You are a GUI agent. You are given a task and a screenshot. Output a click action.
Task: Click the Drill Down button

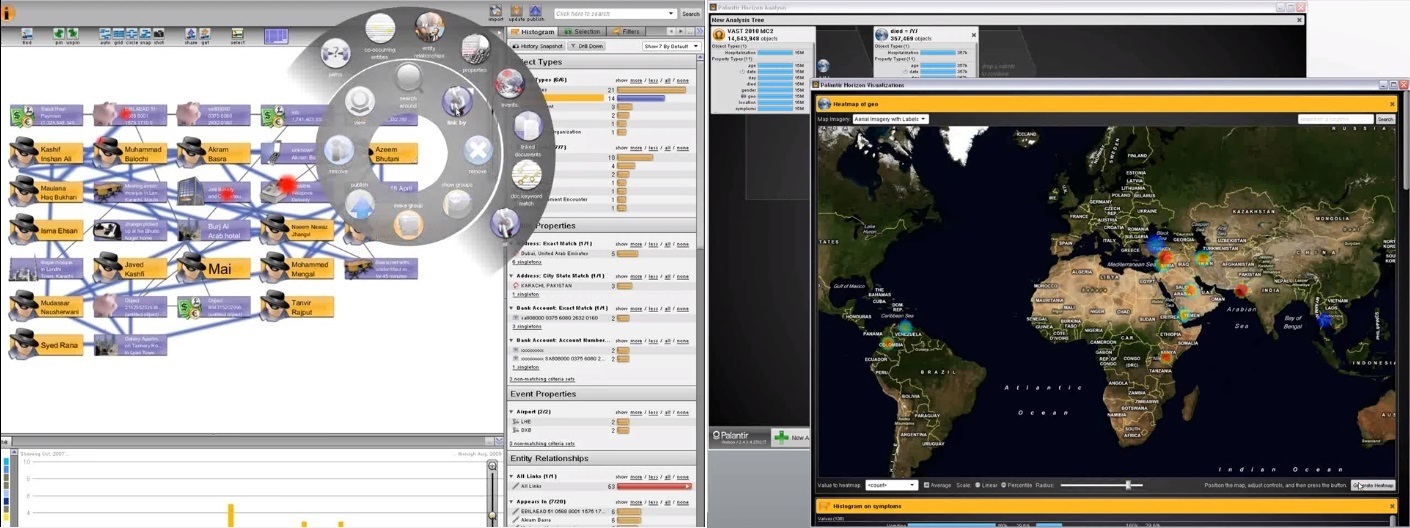point(587,46)
